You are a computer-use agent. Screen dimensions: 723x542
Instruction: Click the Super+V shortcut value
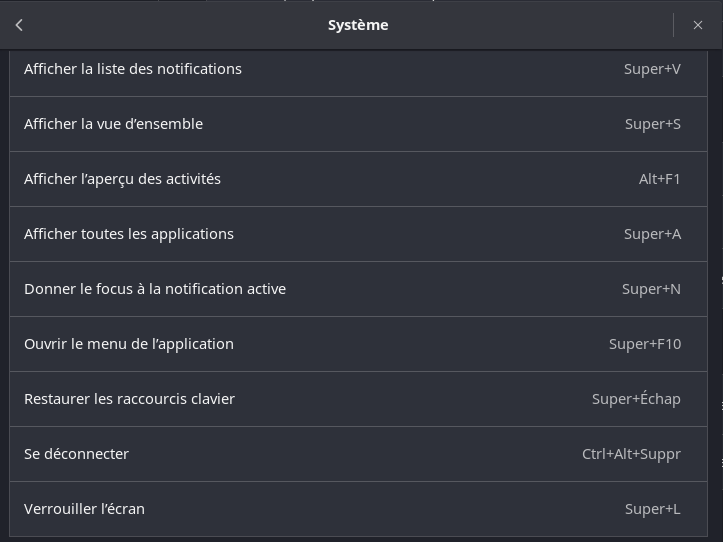(x=651, y=69)
